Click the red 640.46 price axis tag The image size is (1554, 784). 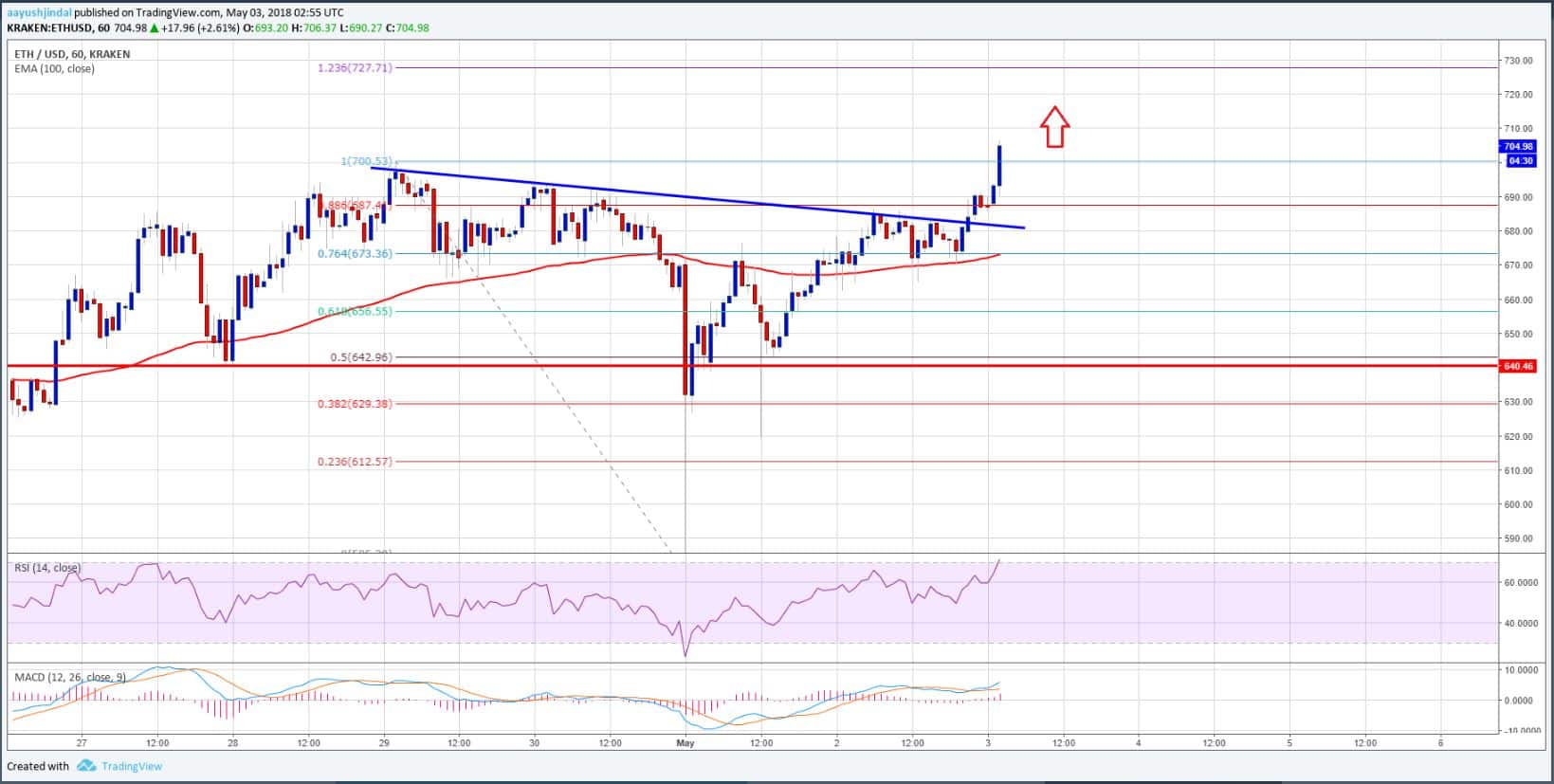(x=1517, y=366)
